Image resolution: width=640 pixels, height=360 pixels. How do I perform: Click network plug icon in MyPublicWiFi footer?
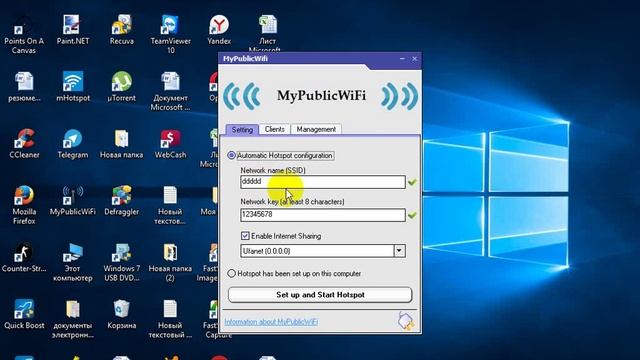coord(406,320)
